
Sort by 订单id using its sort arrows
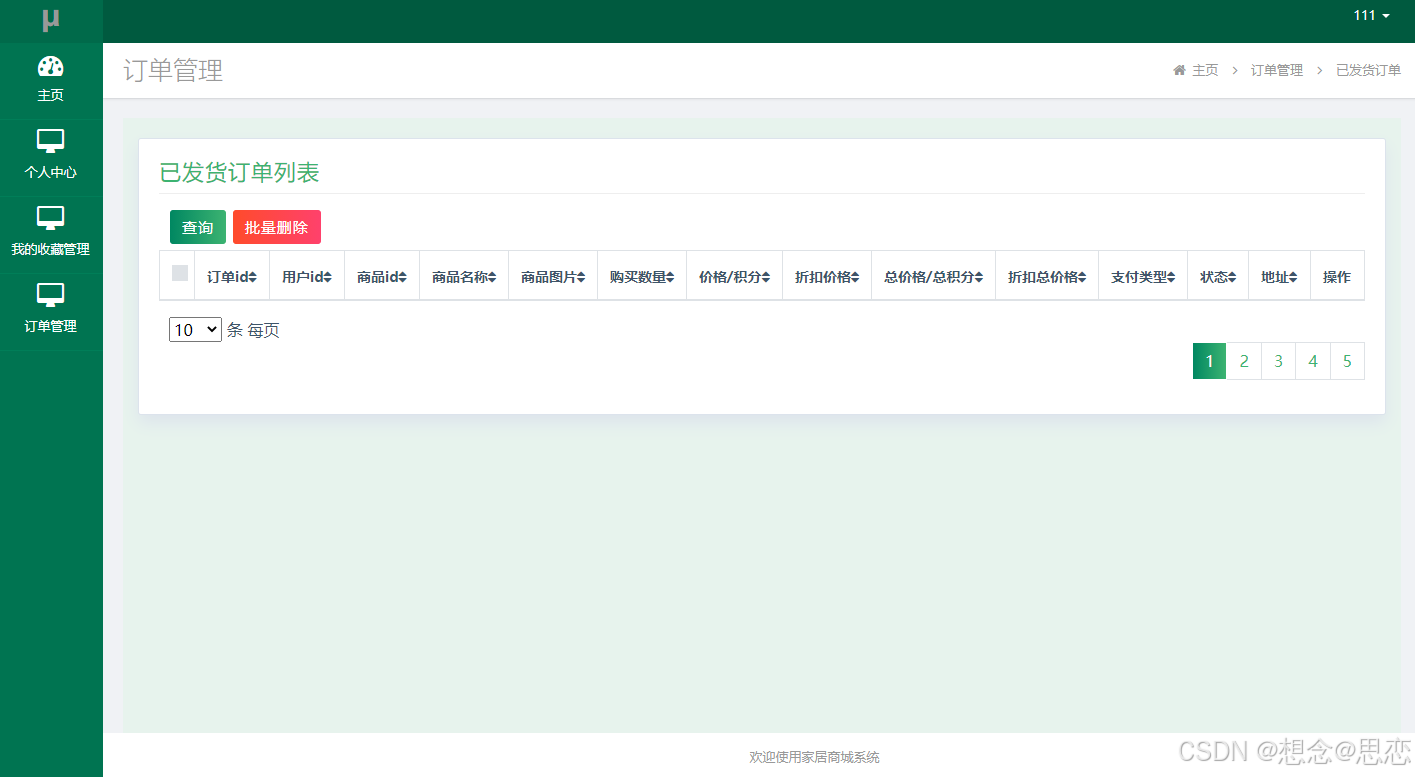(x=253, y=278)
